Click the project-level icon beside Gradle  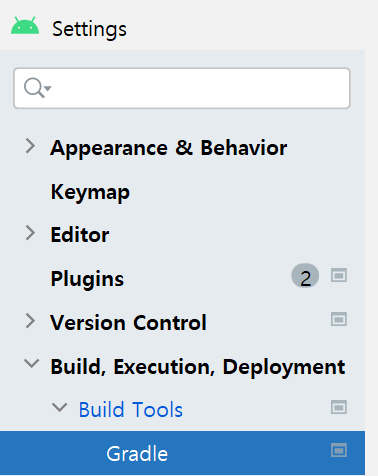339,450
